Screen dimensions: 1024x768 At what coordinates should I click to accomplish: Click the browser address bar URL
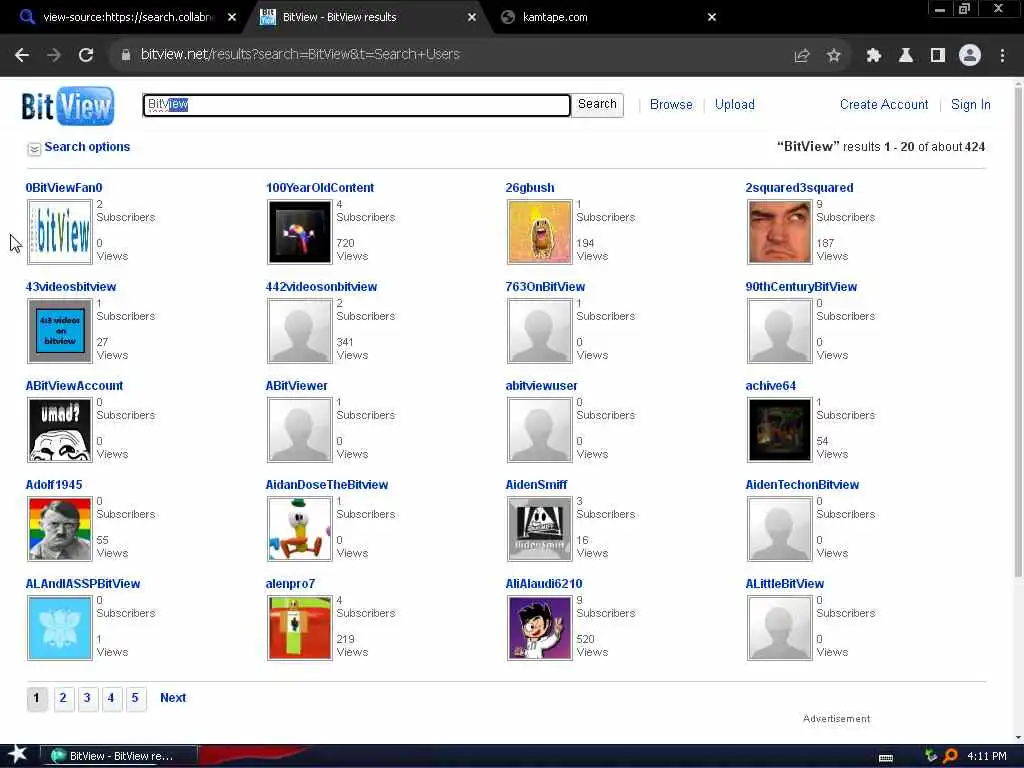point(300,55)
